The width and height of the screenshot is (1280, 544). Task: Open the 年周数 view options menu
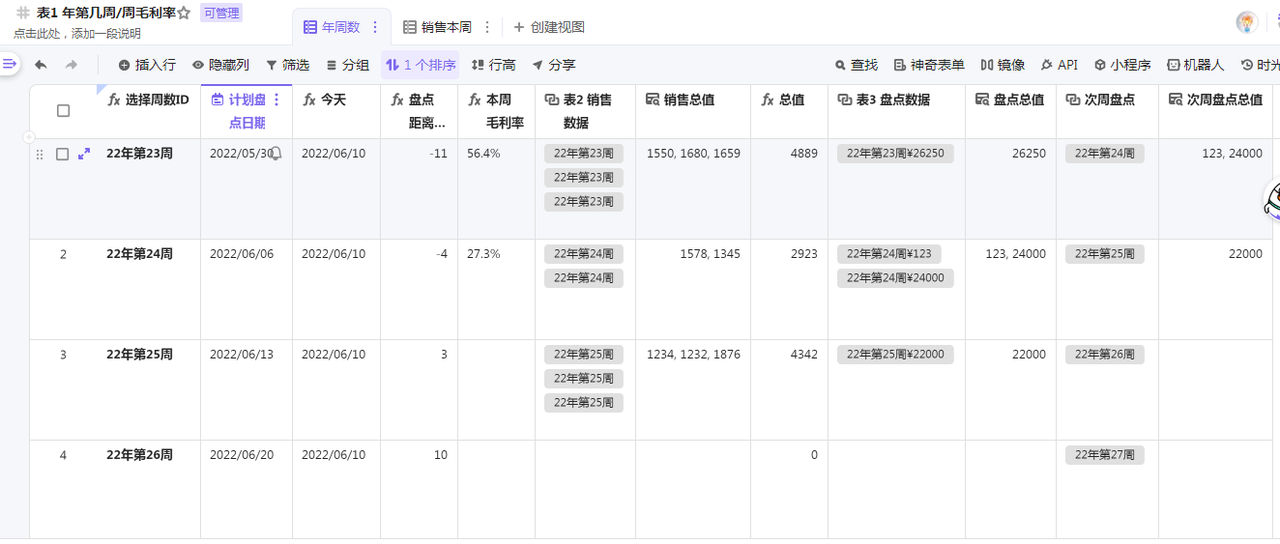(375, 27)
